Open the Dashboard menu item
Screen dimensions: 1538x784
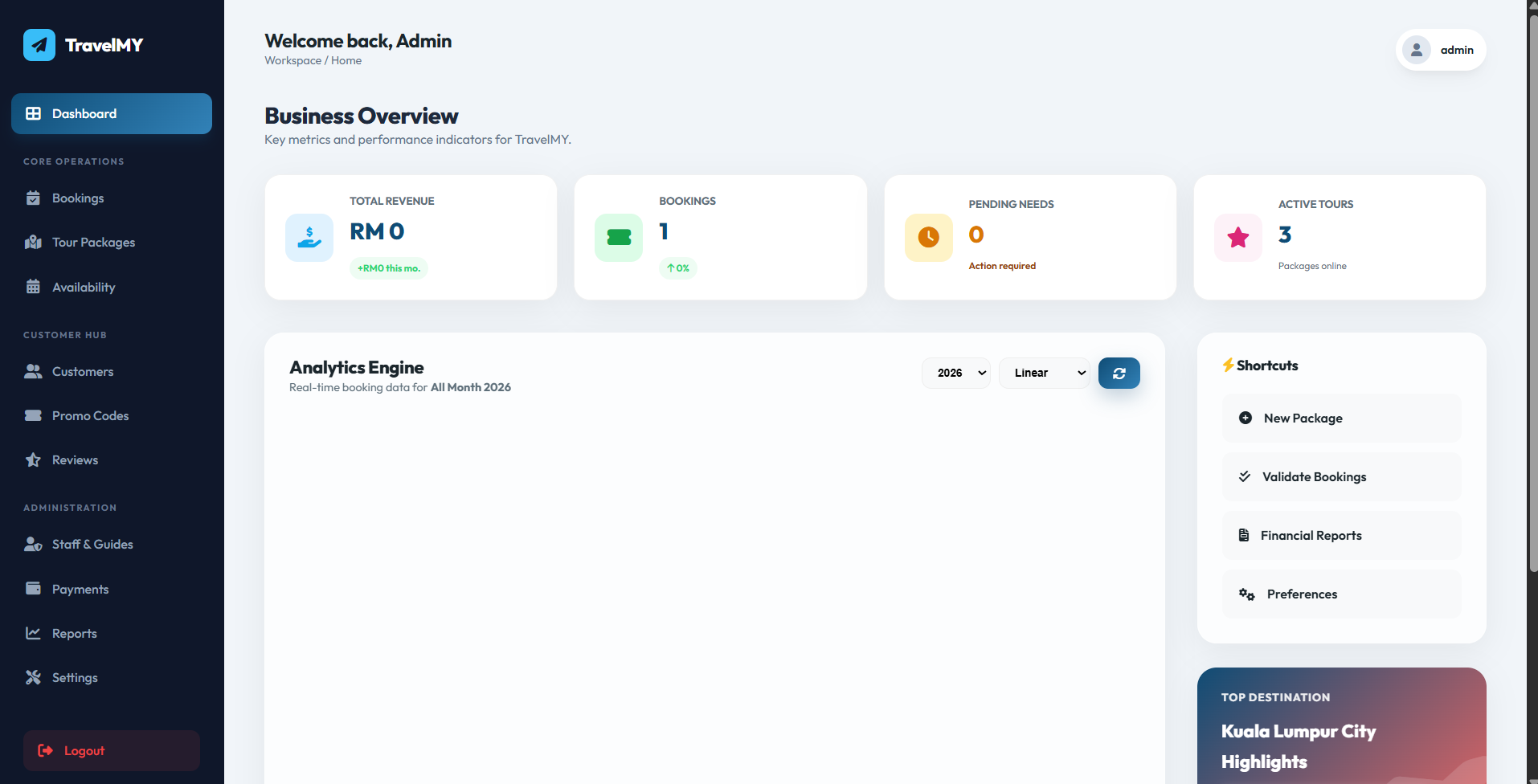click(x=112, y=114)
